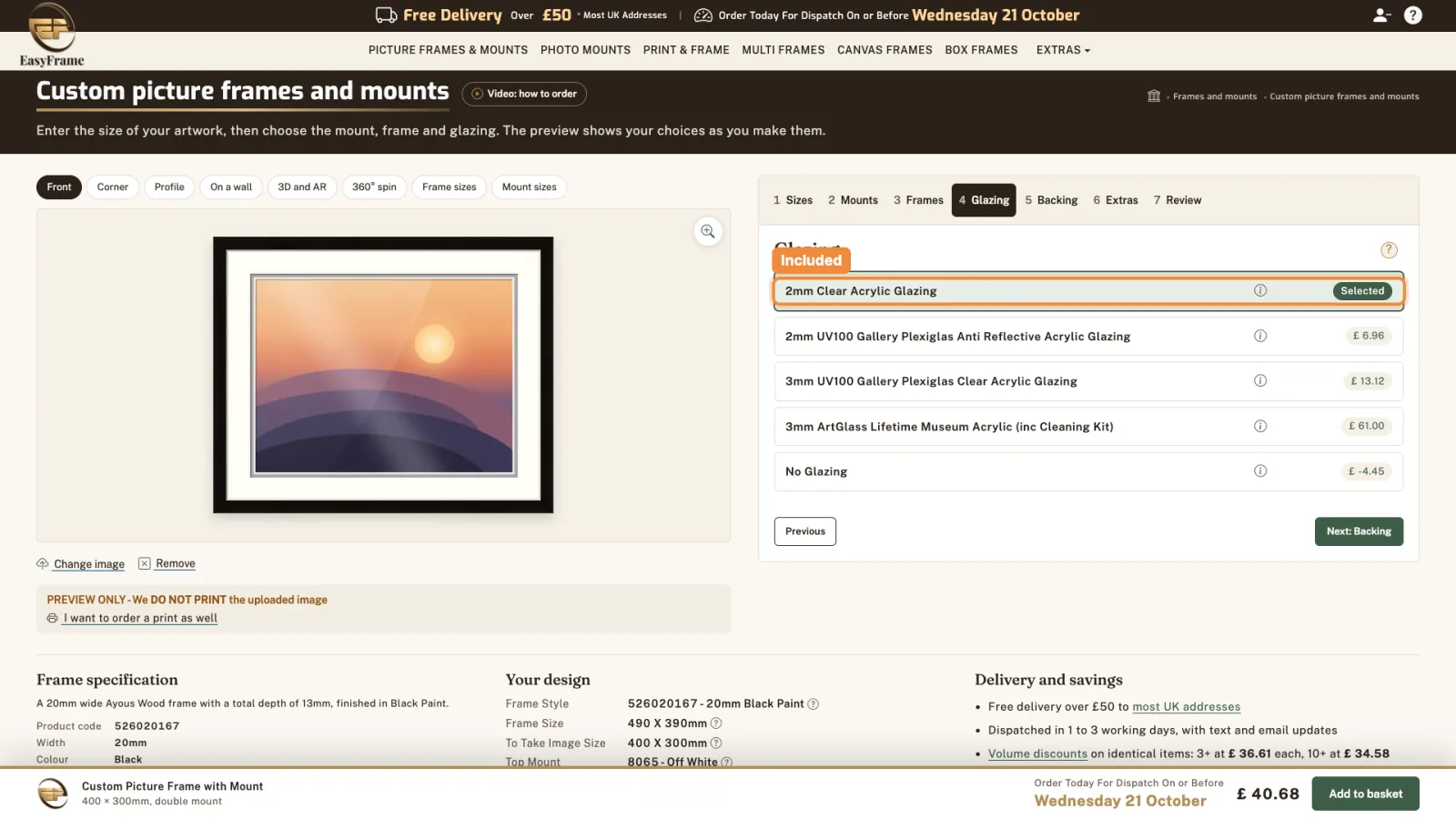Select 3mm UV100 Gallery Plexiglas Clear Glazing
The image size is (1456, 819).
pos(1088,381)
